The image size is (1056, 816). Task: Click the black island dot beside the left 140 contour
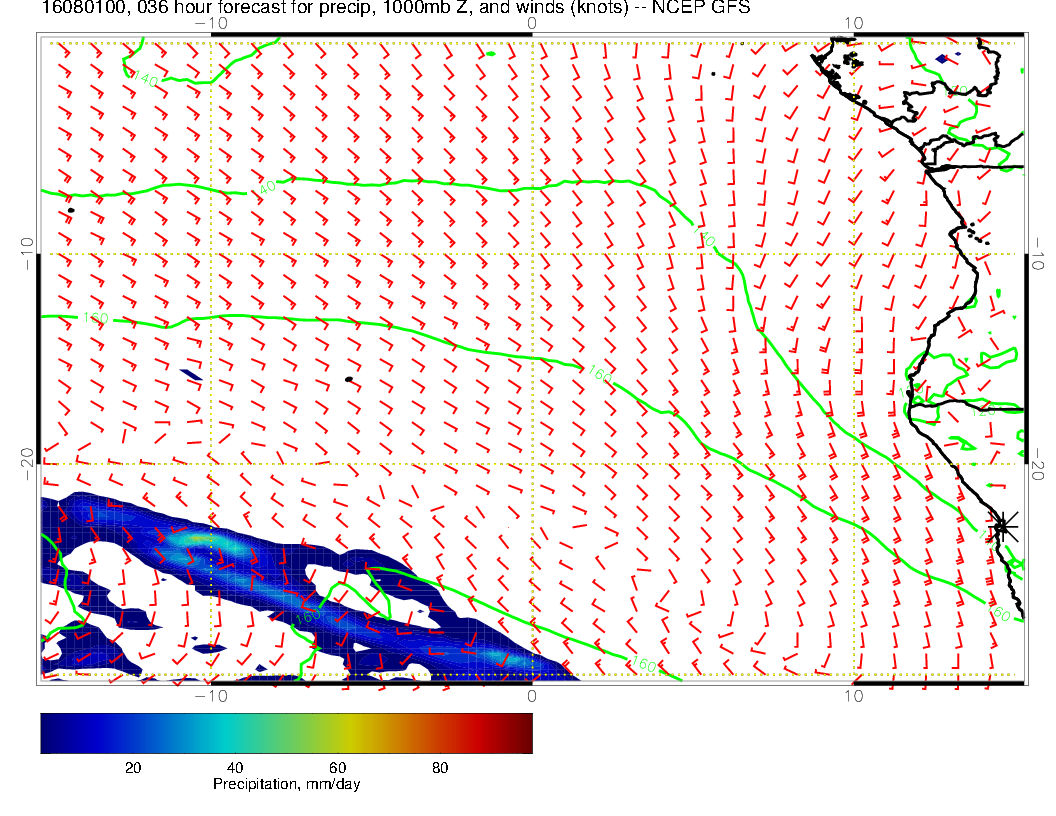click(71, 210)
